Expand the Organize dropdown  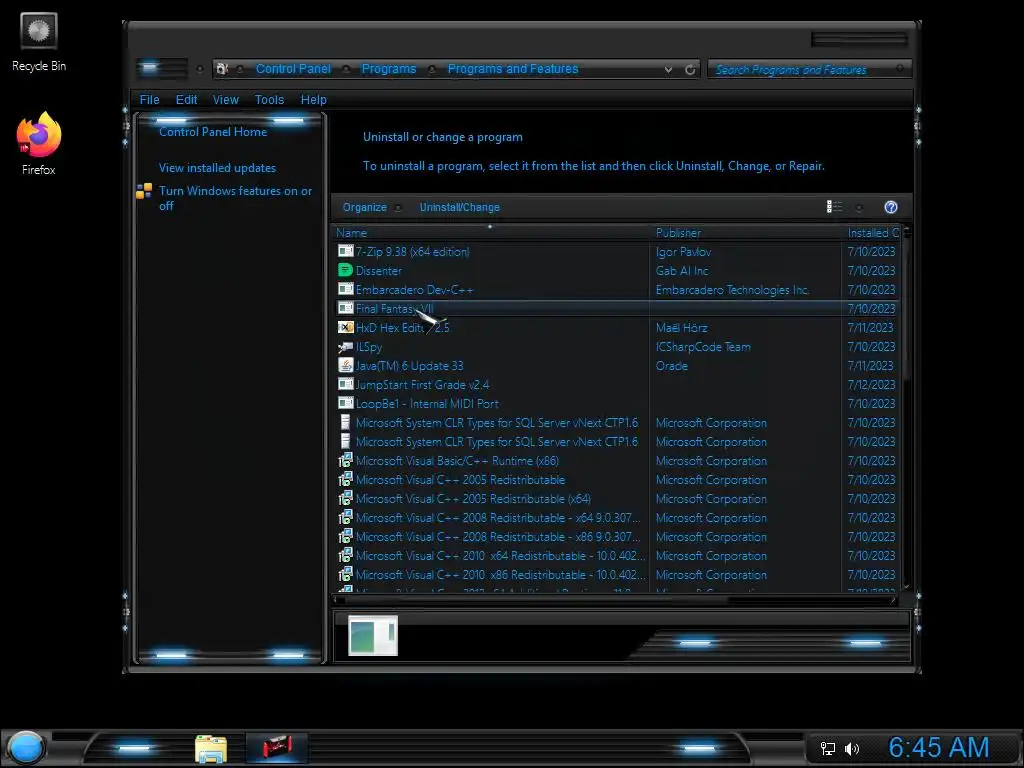click(x=398, y=208)
